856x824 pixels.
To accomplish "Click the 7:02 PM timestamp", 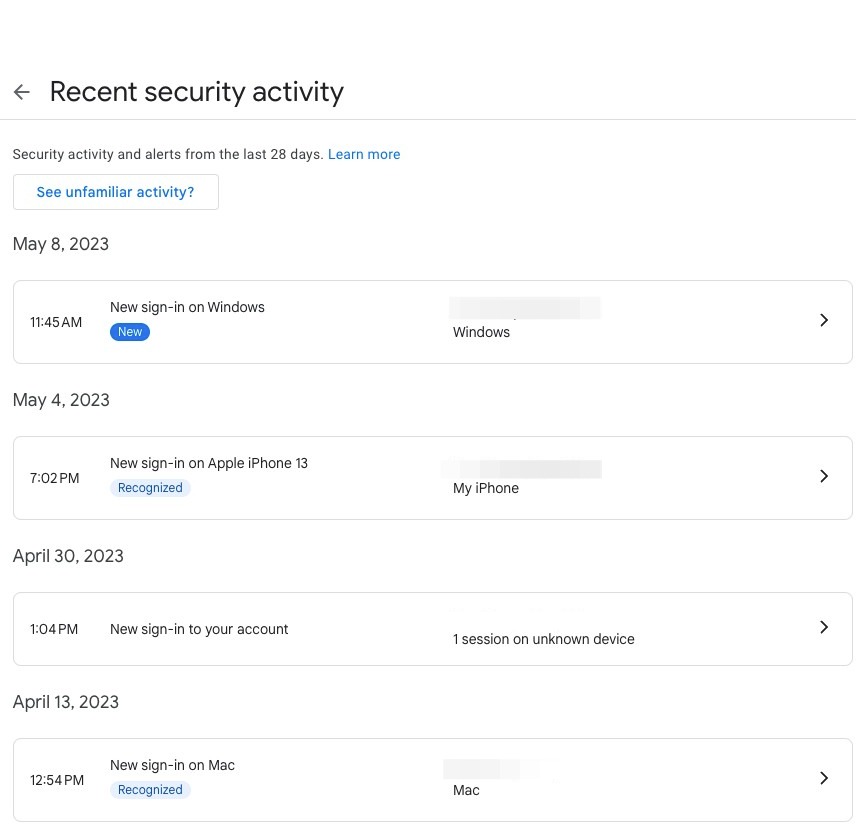I will (x=54, y=478).
